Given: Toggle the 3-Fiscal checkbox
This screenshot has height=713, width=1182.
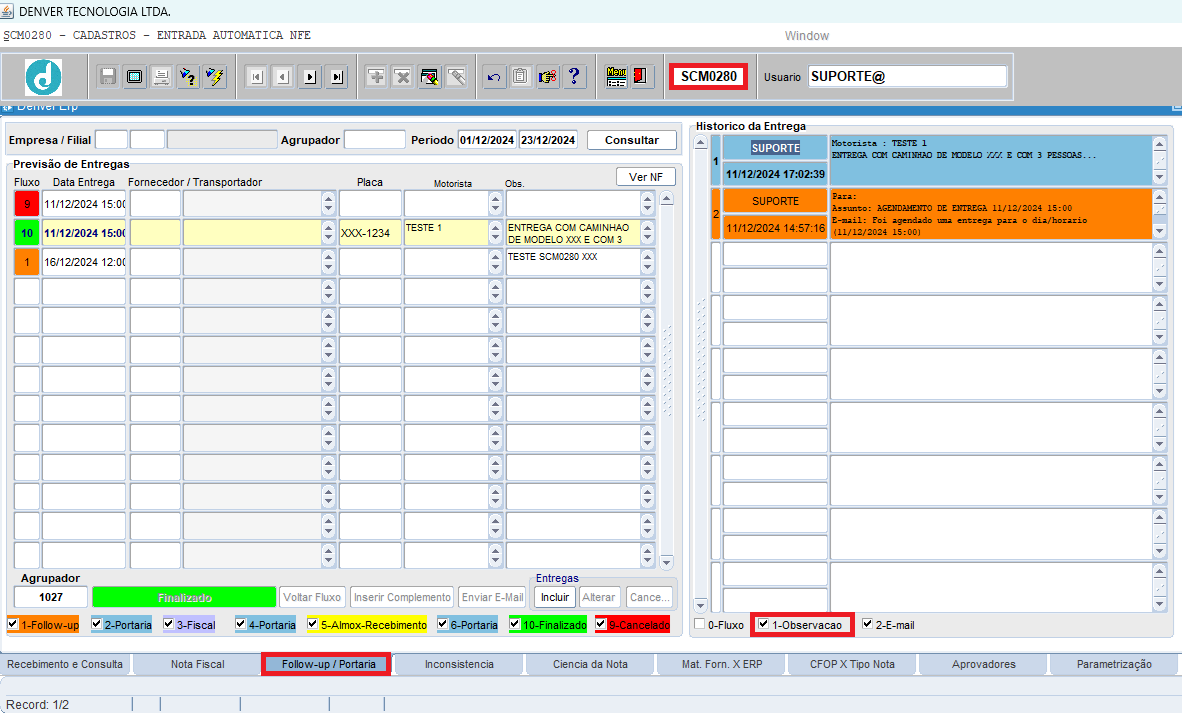Looking at the screenshot, I should coord(169,624).
